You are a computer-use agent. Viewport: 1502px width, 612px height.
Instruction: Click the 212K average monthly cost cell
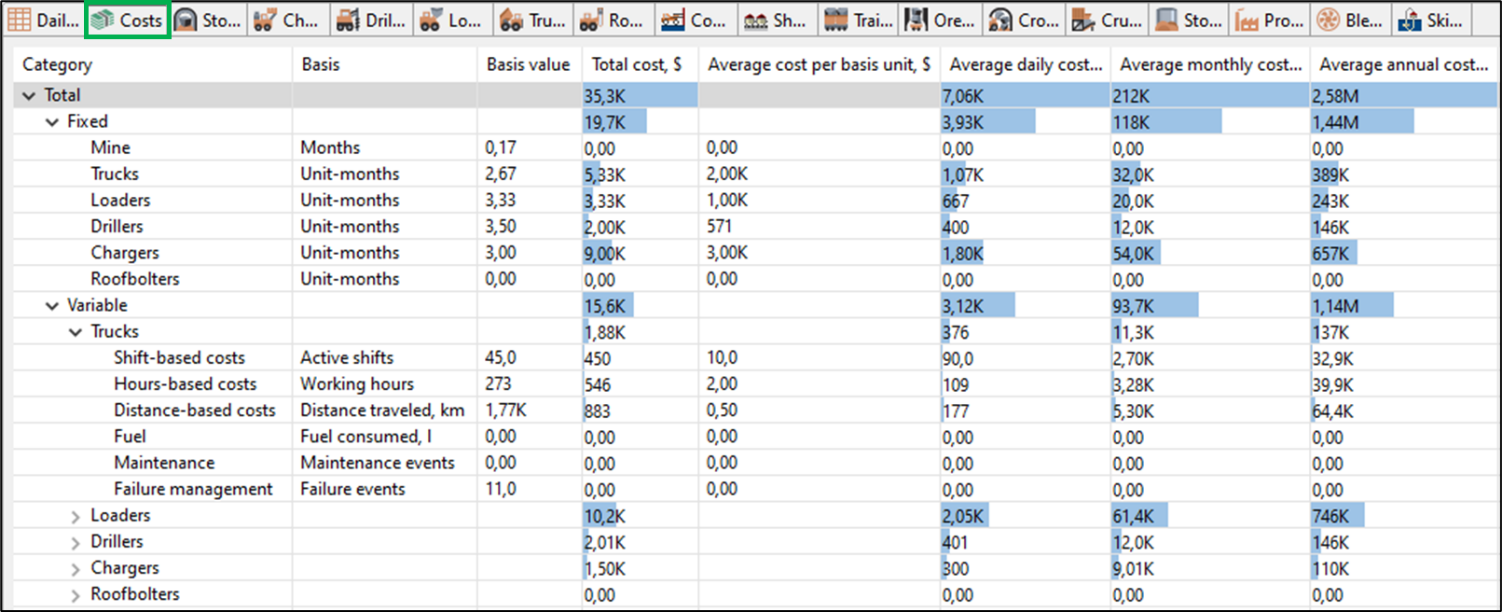[1210, 96]
